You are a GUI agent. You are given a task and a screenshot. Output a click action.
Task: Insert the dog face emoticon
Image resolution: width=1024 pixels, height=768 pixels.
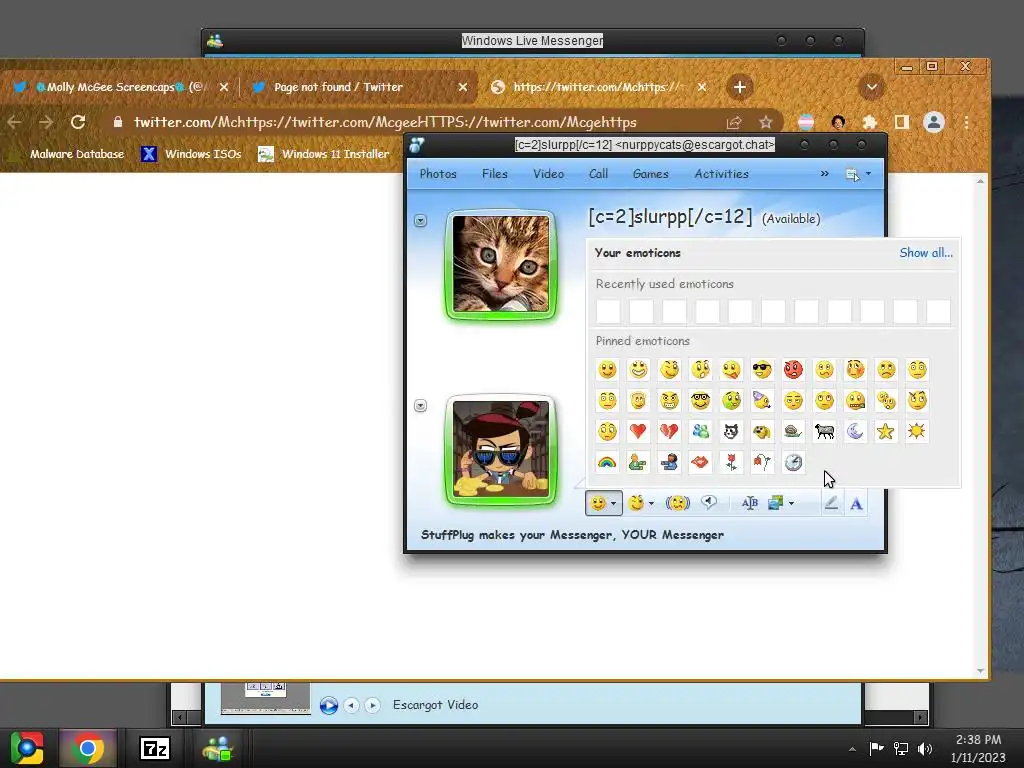tap(762, 431)
